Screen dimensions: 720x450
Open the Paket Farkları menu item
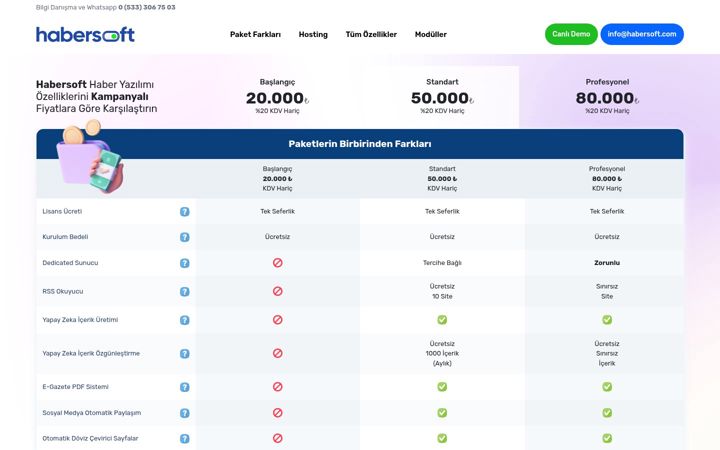point(255,34)
